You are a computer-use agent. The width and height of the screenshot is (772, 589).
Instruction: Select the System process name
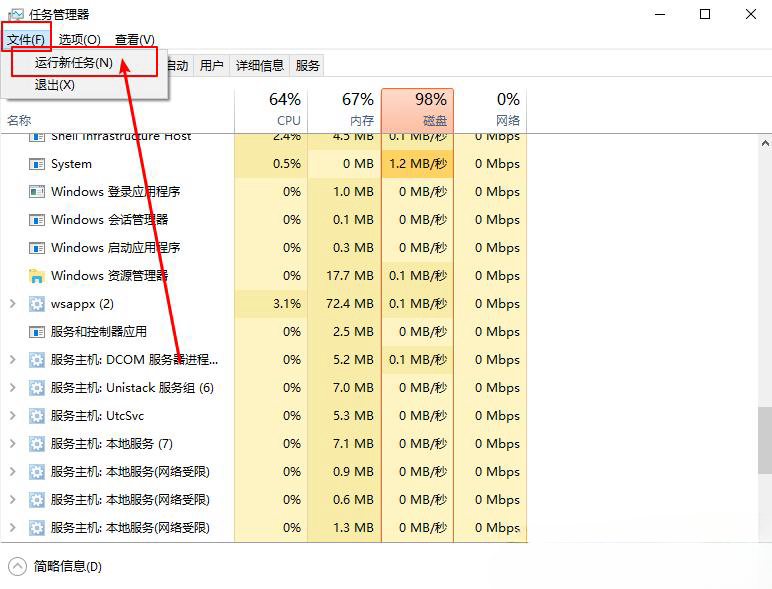click(71, 164)
